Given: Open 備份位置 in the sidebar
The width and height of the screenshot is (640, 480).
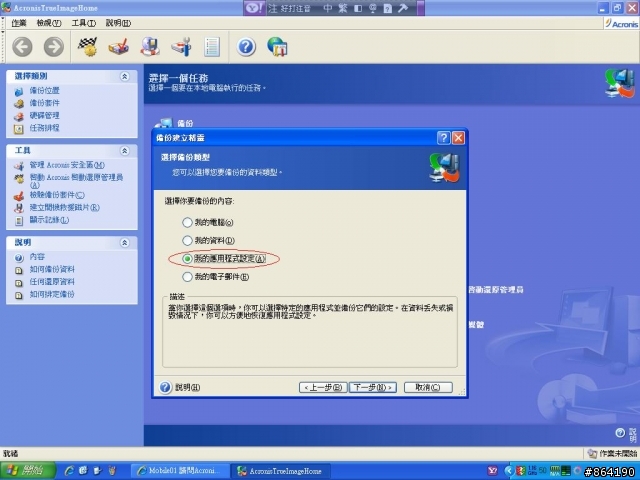Looking at the screenshot, I should coord(44,90).
